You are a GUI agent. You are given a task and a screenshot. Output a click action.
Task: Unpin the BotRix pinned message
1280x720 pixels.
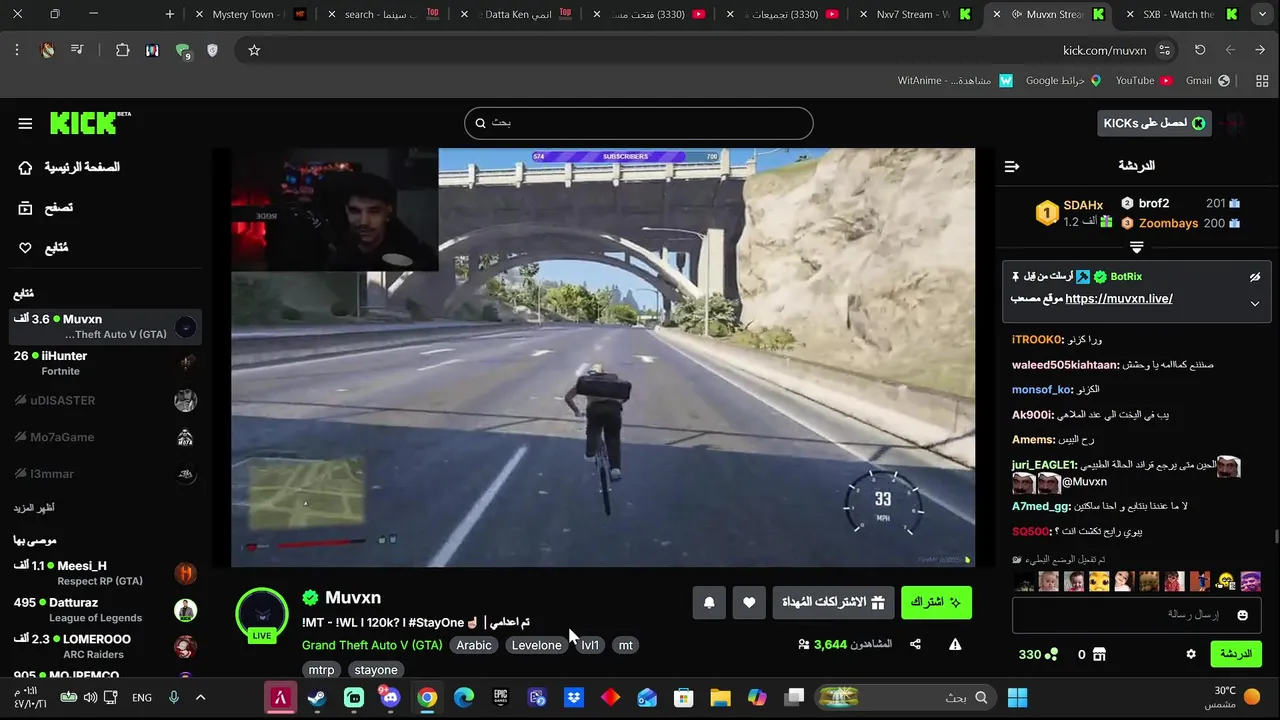(1255, 277)
